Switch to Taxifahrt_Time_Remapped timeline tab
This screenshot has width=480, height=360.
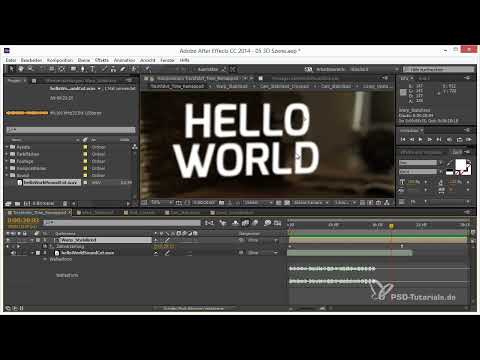tap(39, 212)
